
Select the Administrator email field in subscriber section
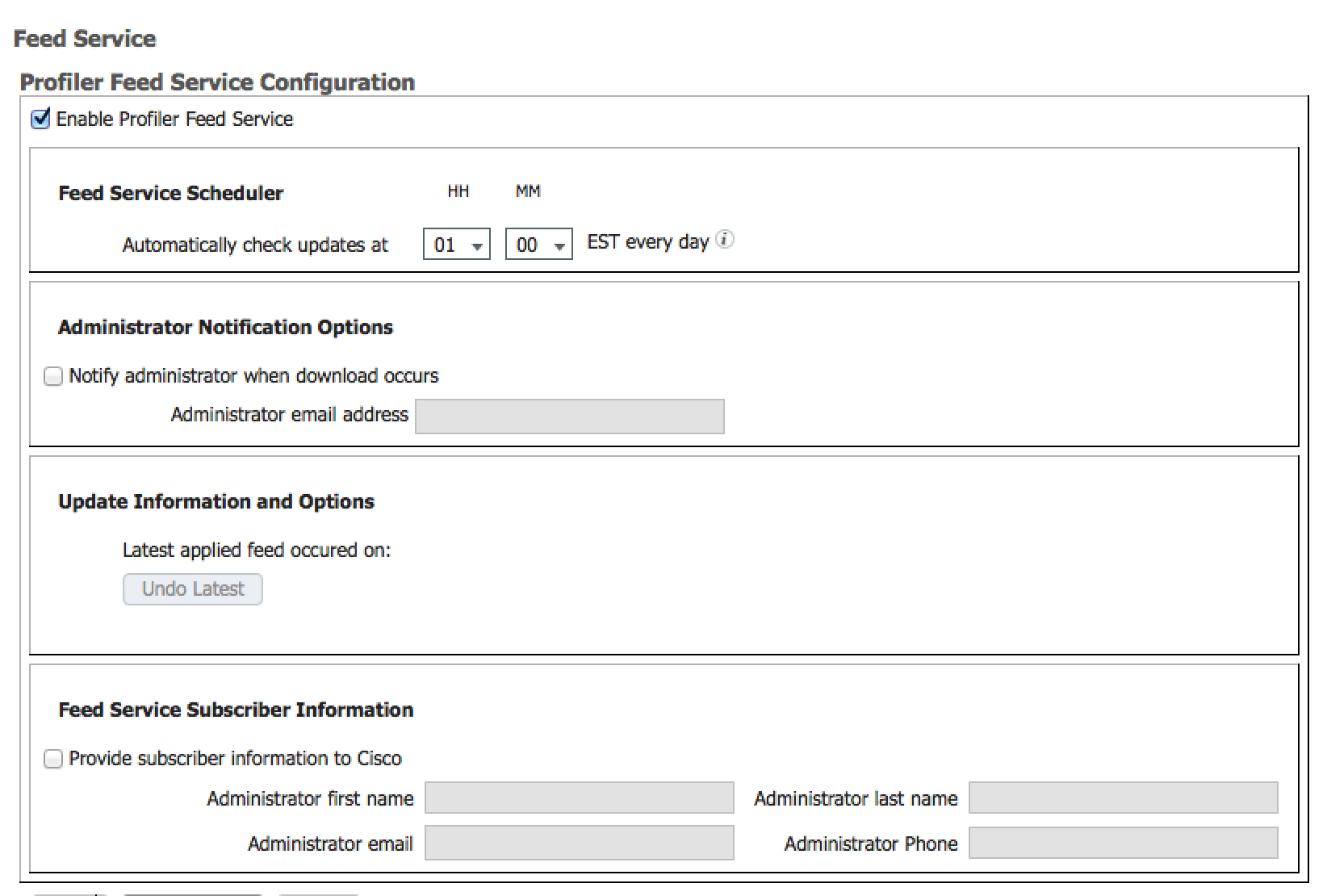click(579, 843)
